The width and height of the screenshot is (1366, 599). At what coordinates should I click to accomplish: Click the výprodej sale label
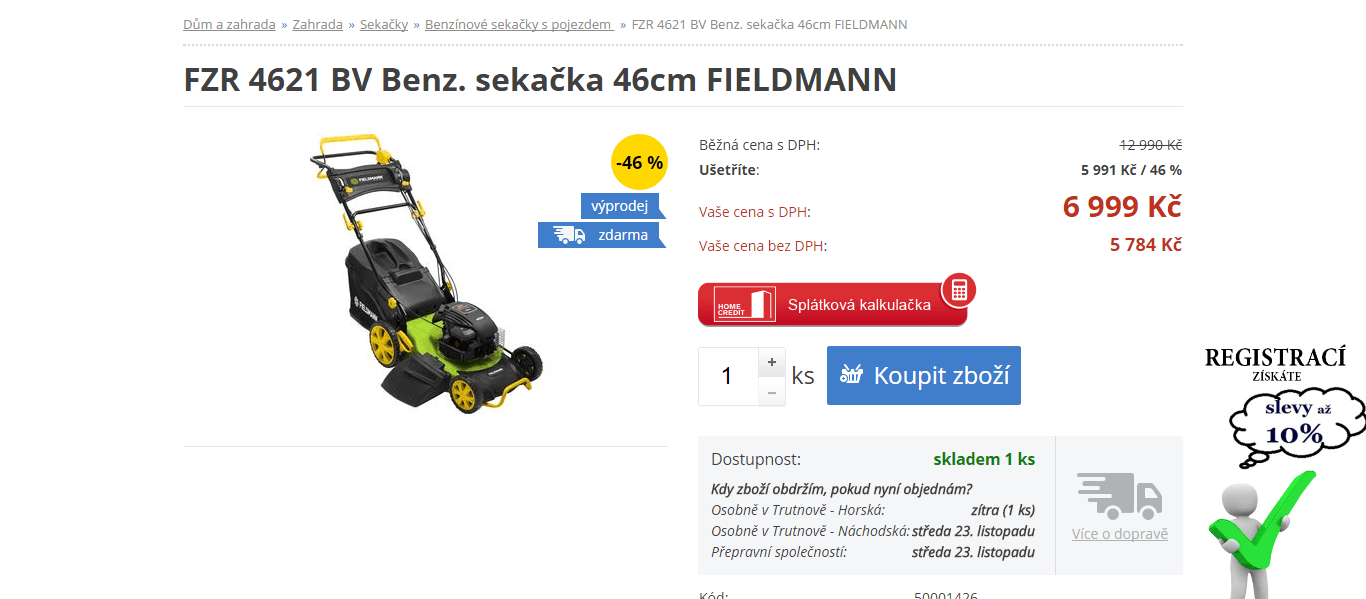[x=620, y=206]
